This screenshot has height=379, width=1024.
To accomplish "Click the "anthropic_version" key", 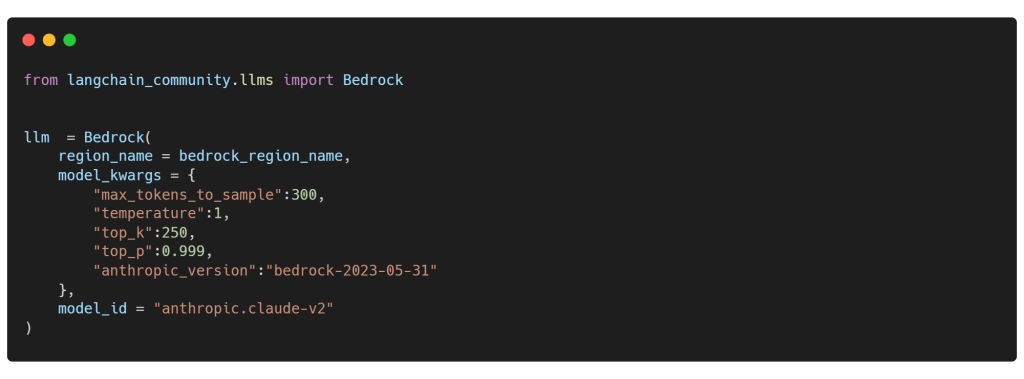I will (x=174, y=271).
